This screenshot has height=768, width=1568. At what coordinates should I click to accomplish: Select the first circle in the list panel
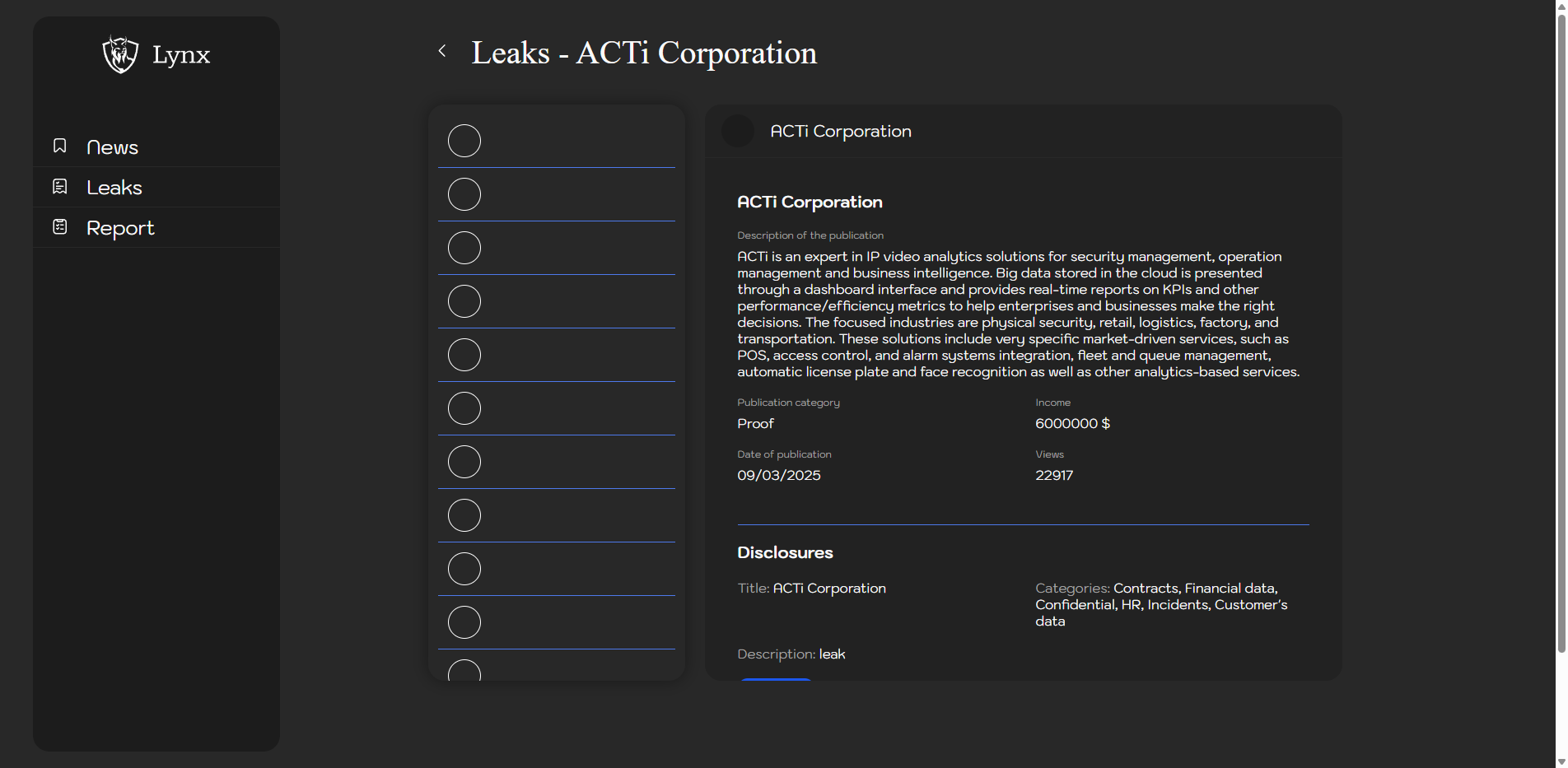(x=464, y=141)
